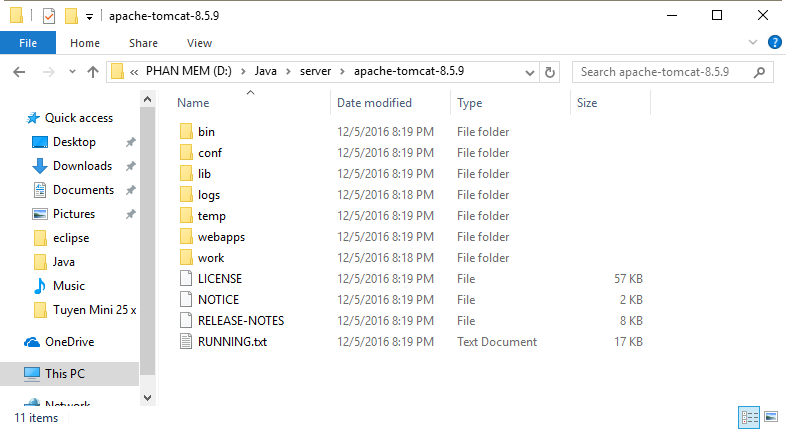This screenshot has height=429, width=786.
Task: Click navigation pane scroll up arrow
Action: tap(147, 99)
